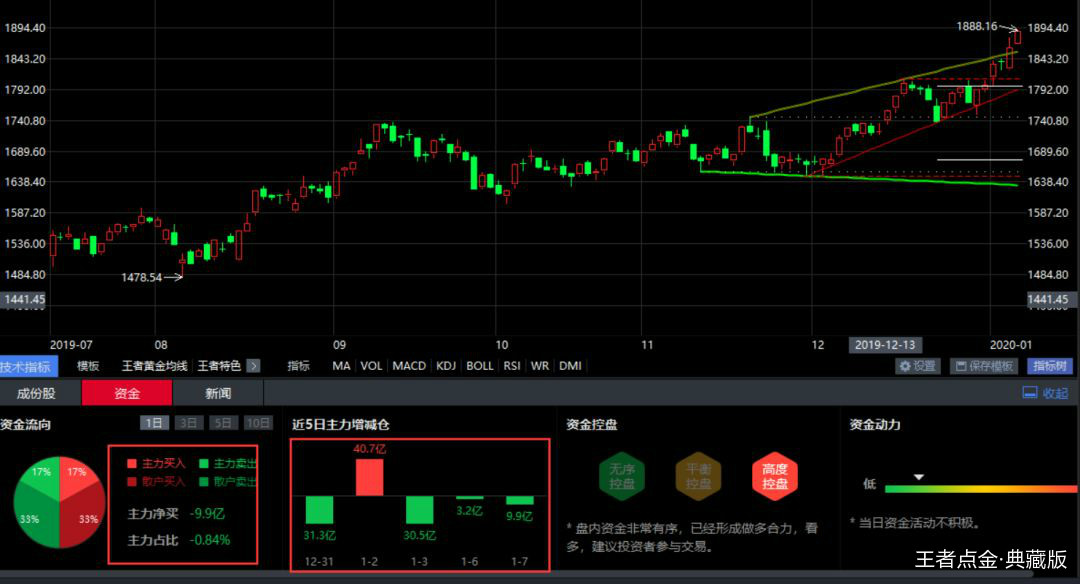Click the 主力占比 -0.84% value
Screen dimensions: 1080x584
pyautogui.click(x=210, y=540)
